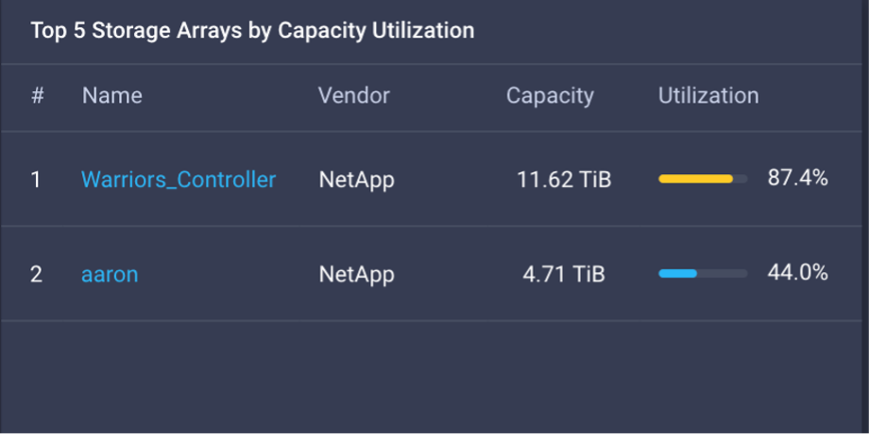Click the # column header
872x435 pixels.
click(37, 96)
